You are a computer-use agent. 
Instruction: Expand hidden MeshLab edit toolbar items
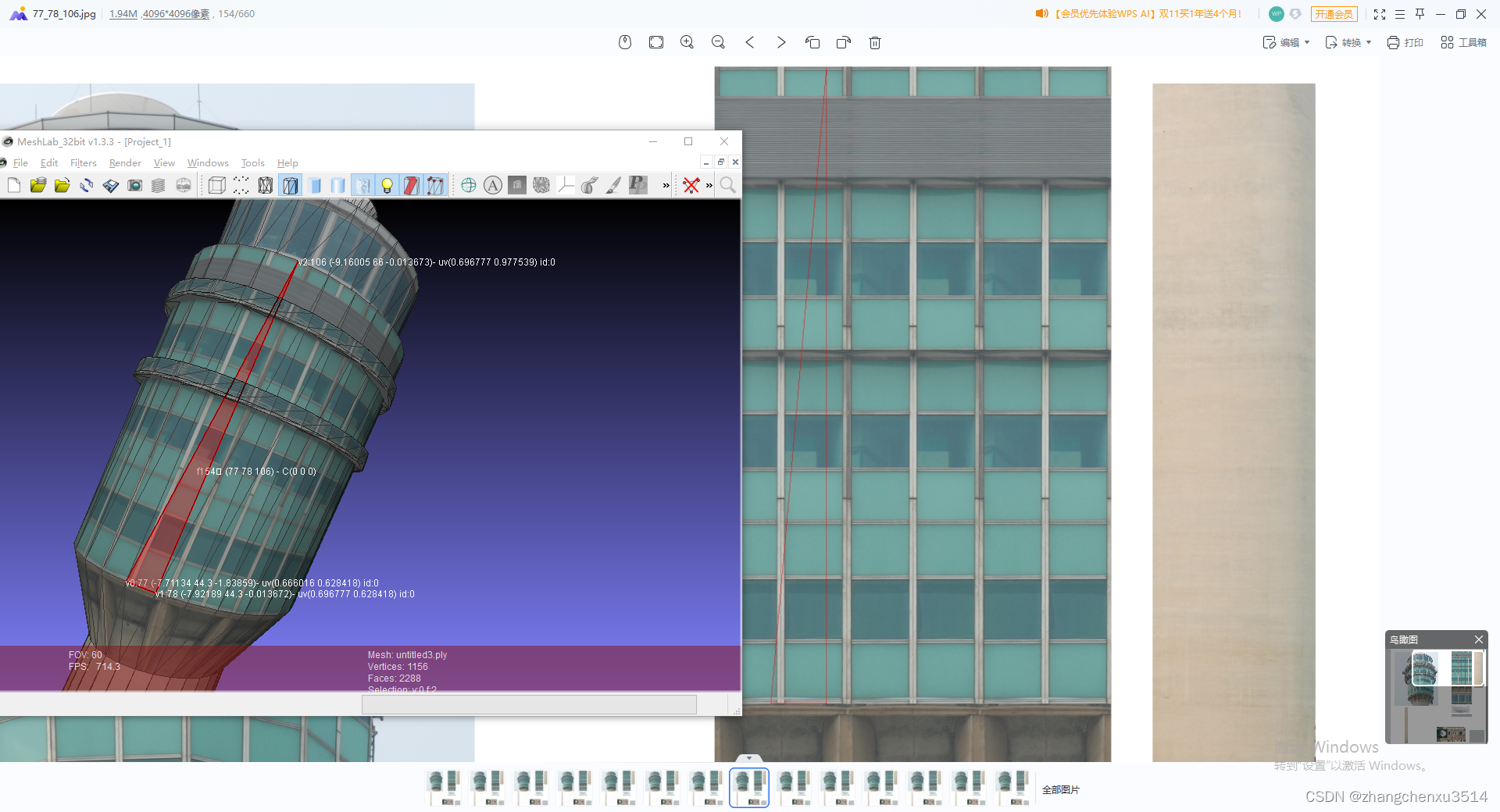tap(666, 185)
